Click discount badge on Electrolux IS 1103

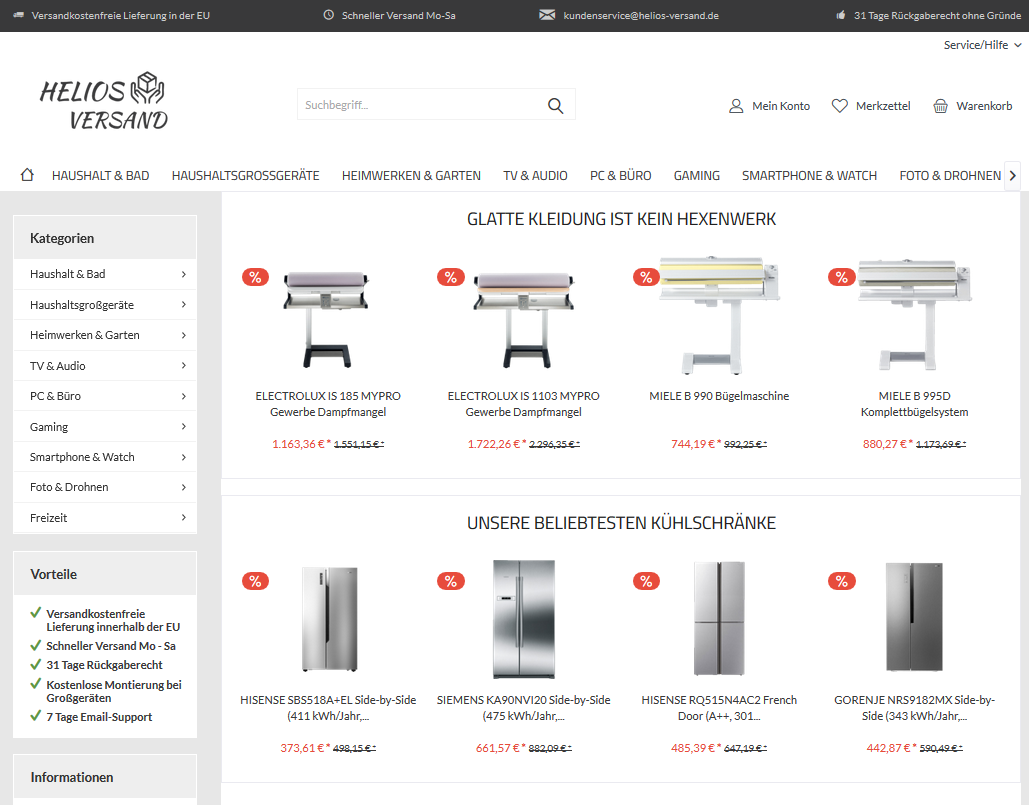pyautogui.click(x=451, y=277)
